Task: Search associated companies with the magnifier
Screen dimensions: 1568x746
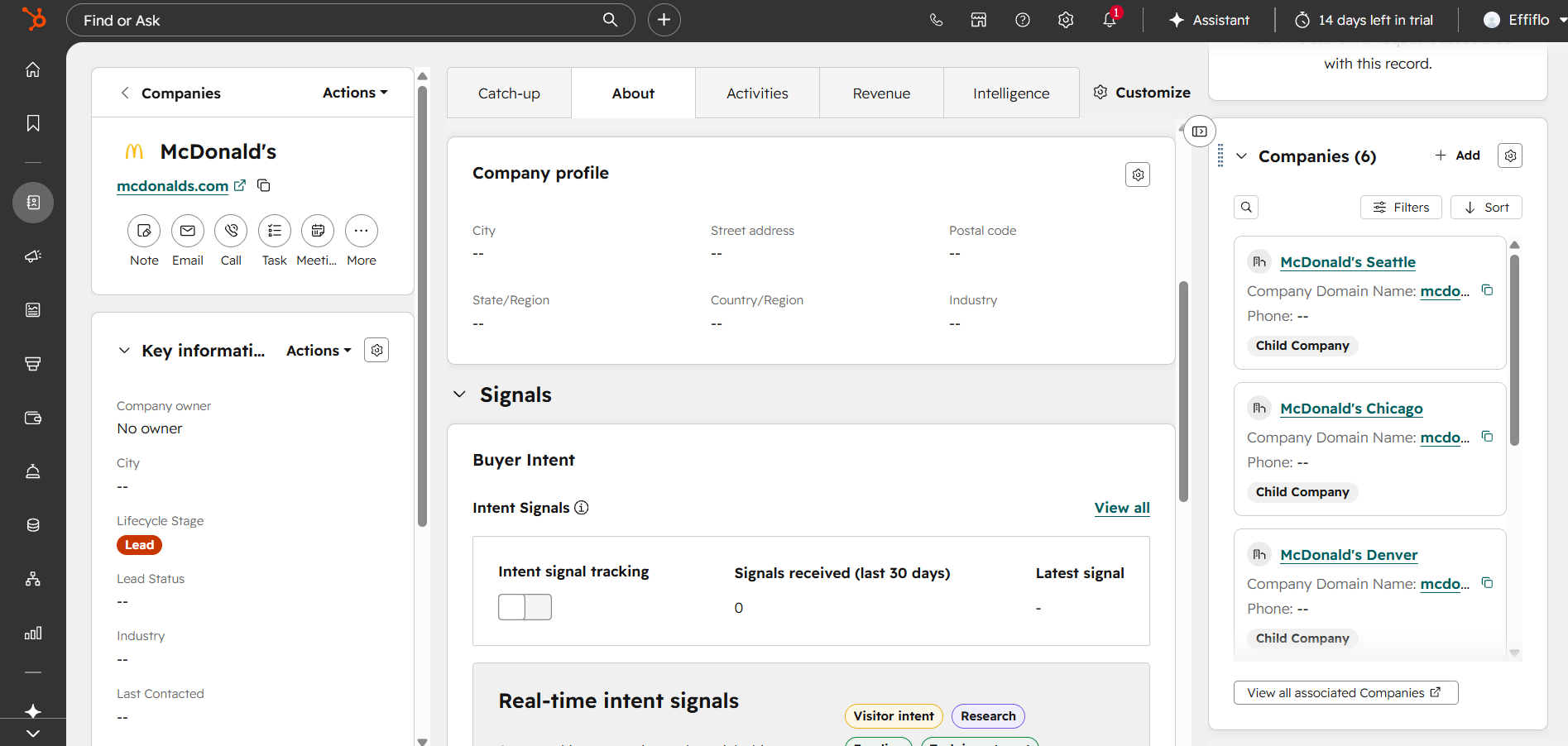Action: (1246, 208)
